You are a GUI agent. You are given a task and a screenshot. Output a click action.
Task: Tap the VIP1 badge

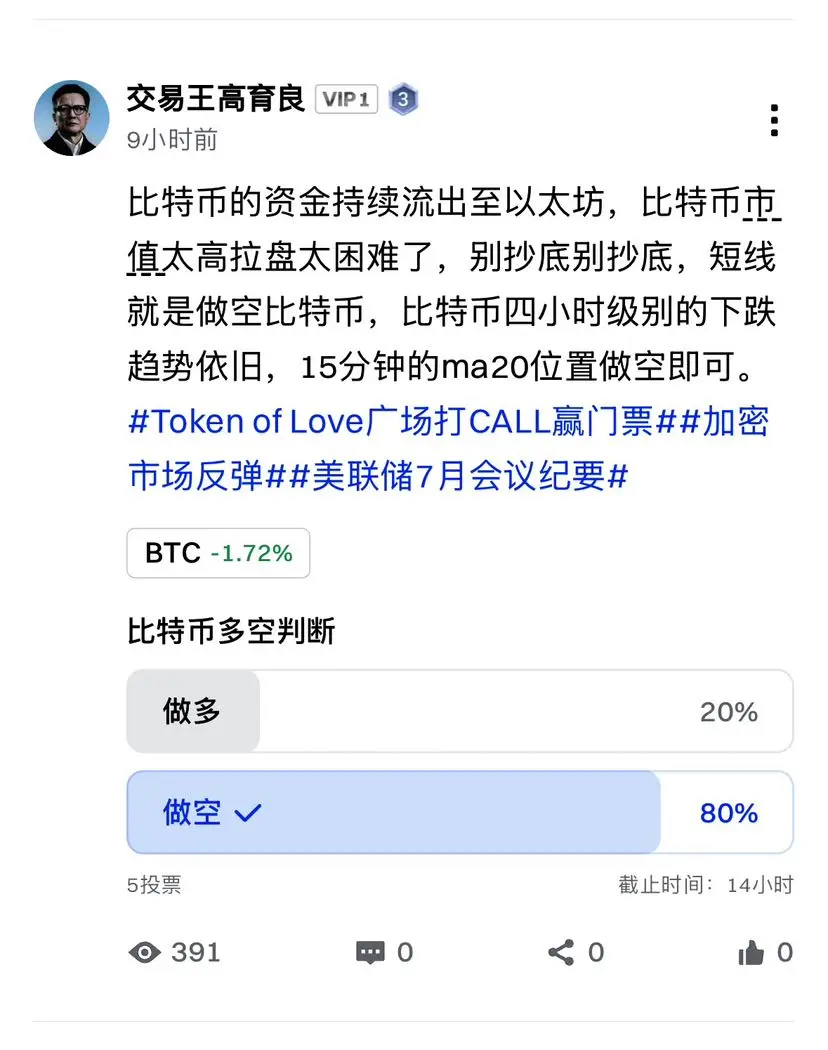tap(346, 99)
